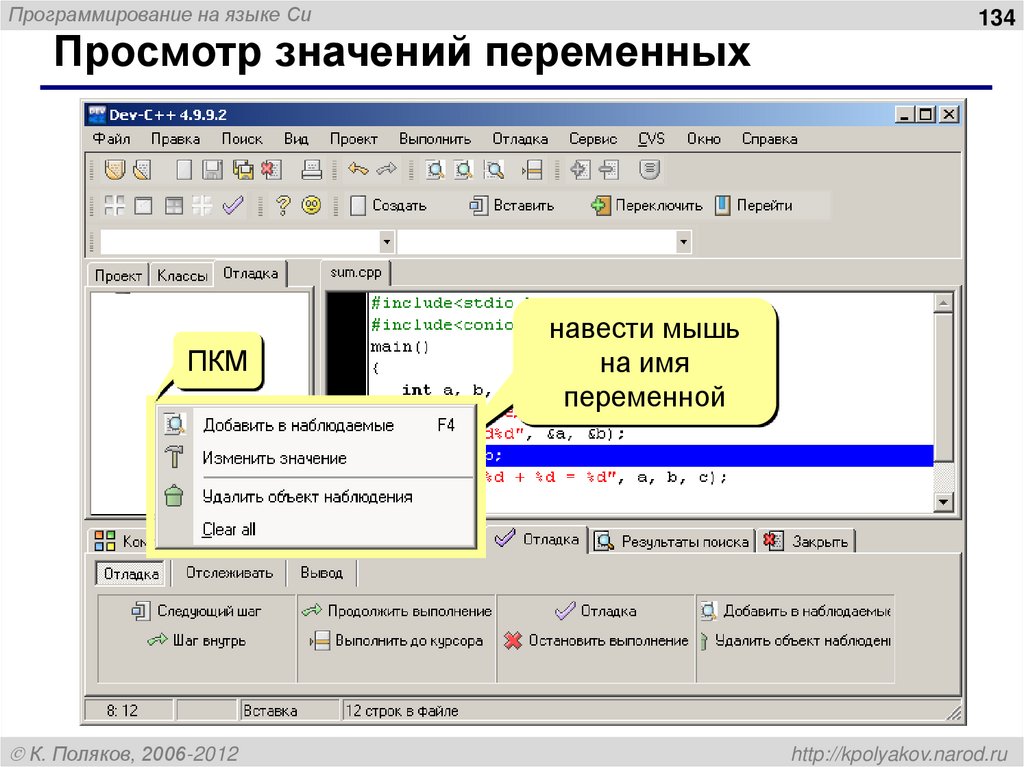1024x767 pixels.
Task: Click the Redo arrow icon
Action: [387, 170]
